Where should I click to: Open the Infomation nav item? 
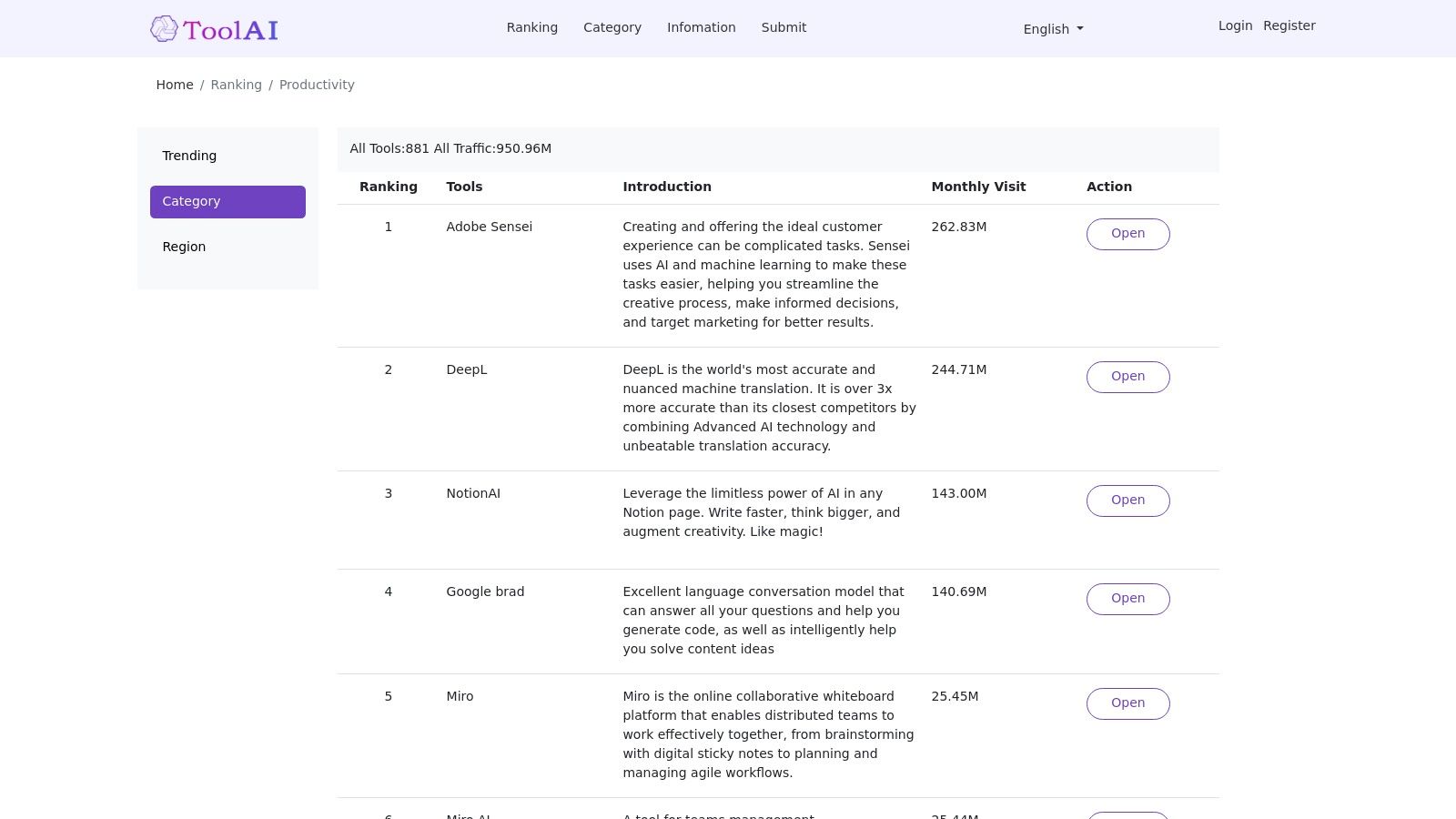point(702,27)
